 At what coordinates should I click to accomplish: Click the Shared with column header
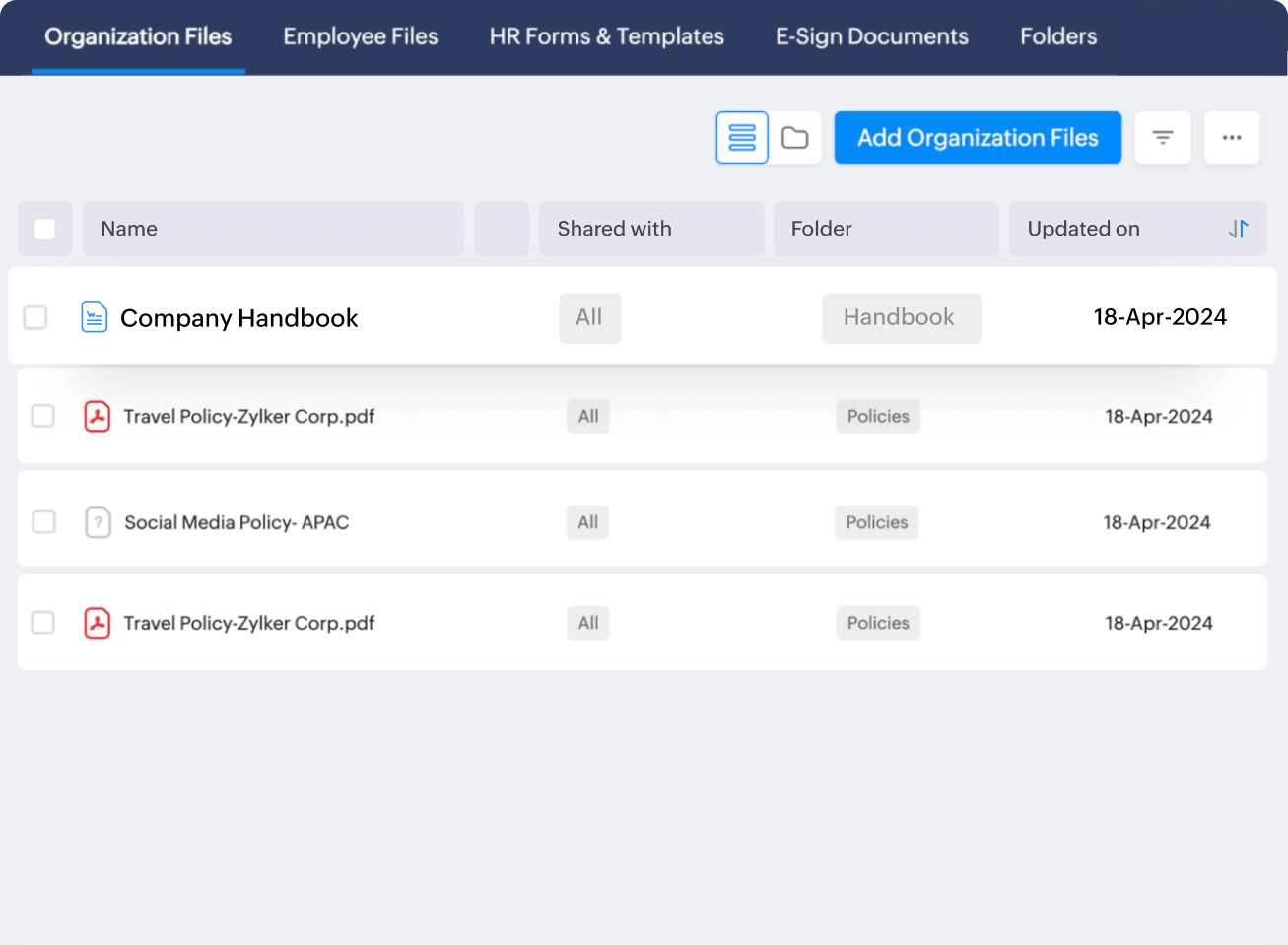(x=614, y=229)
